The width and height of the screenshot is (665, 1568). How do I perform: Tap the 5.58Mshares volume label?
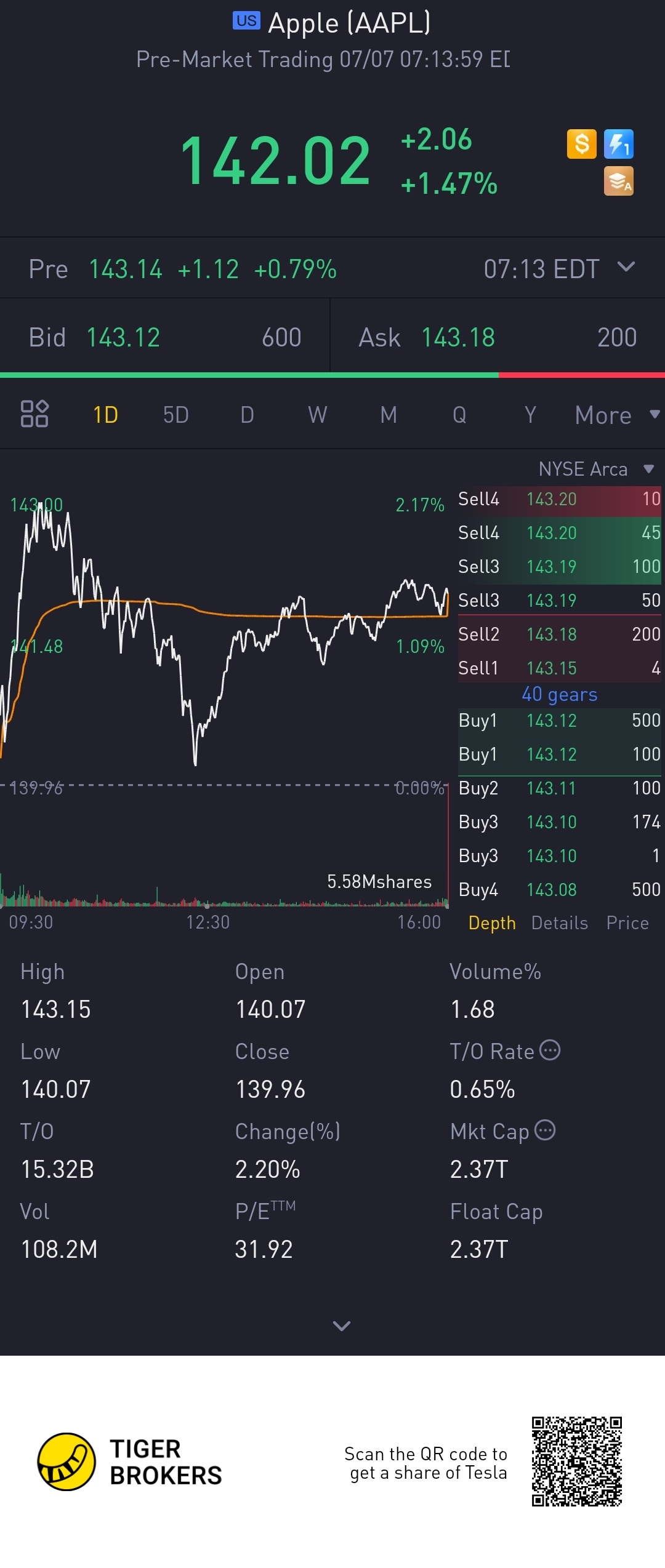379,881
